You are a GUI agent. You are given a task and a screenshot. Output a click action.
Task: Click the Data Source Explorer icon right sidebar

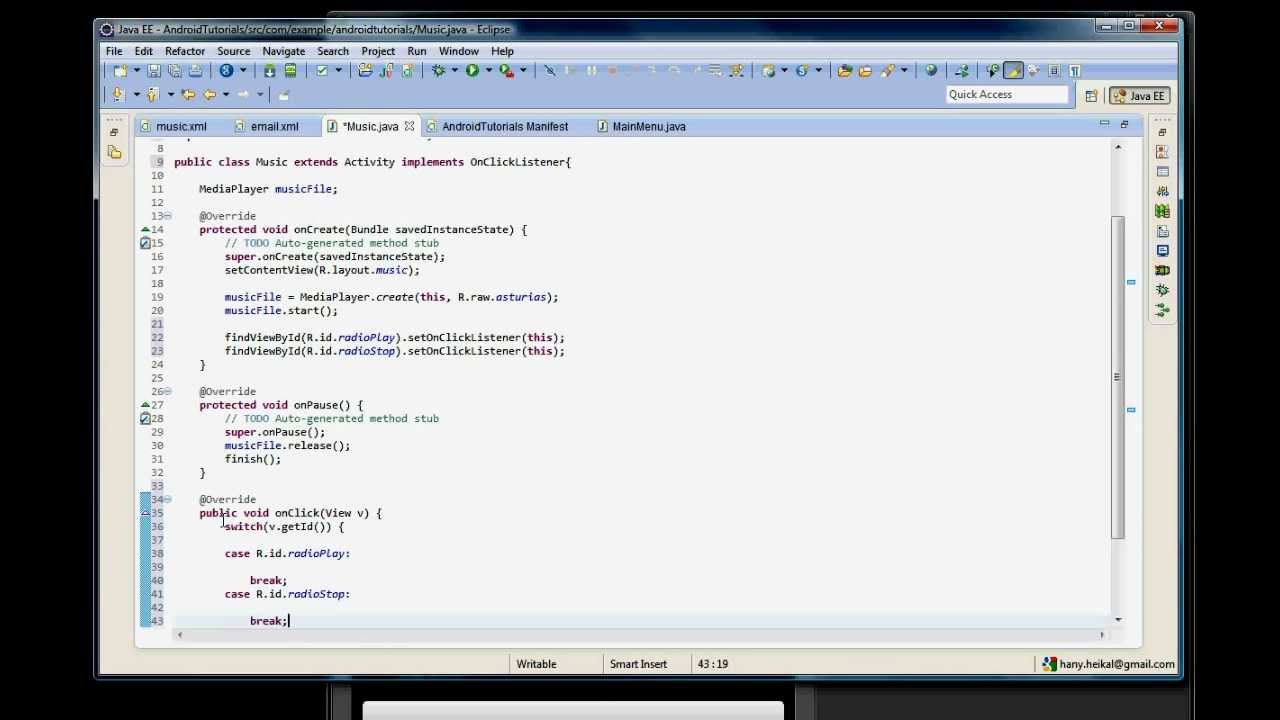point(1162,211)
